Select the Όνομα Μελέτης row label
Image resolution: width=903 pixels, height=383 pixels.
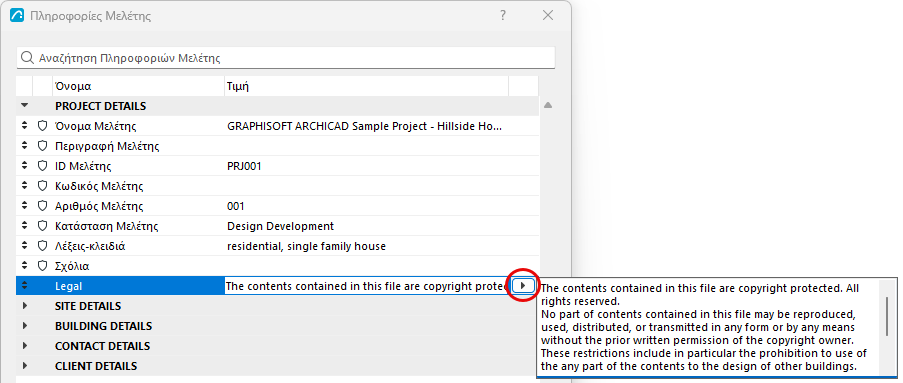tap(96, 126)
